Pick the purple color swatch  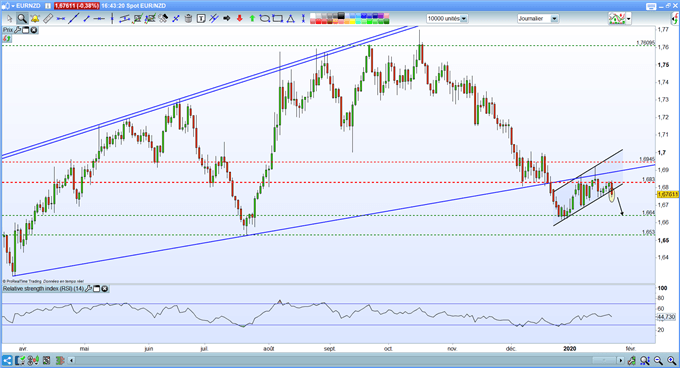(381, 16)
